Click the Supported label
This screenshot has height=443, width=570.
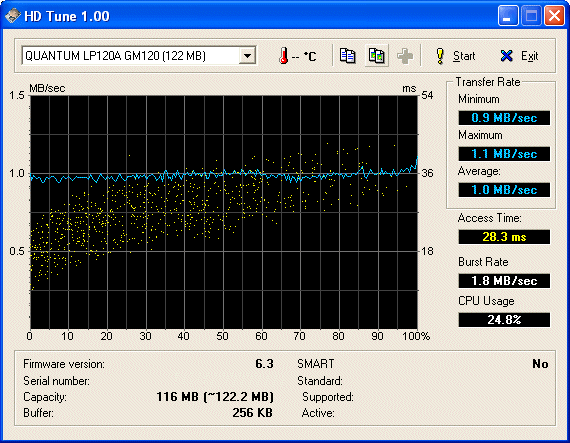[328, 397]
